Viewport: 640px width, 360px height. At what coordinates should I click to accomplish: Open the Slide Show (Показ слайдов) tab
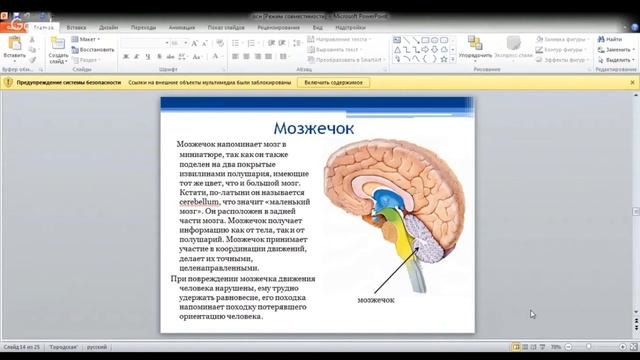pyautogui.click(x=226, y=27)
